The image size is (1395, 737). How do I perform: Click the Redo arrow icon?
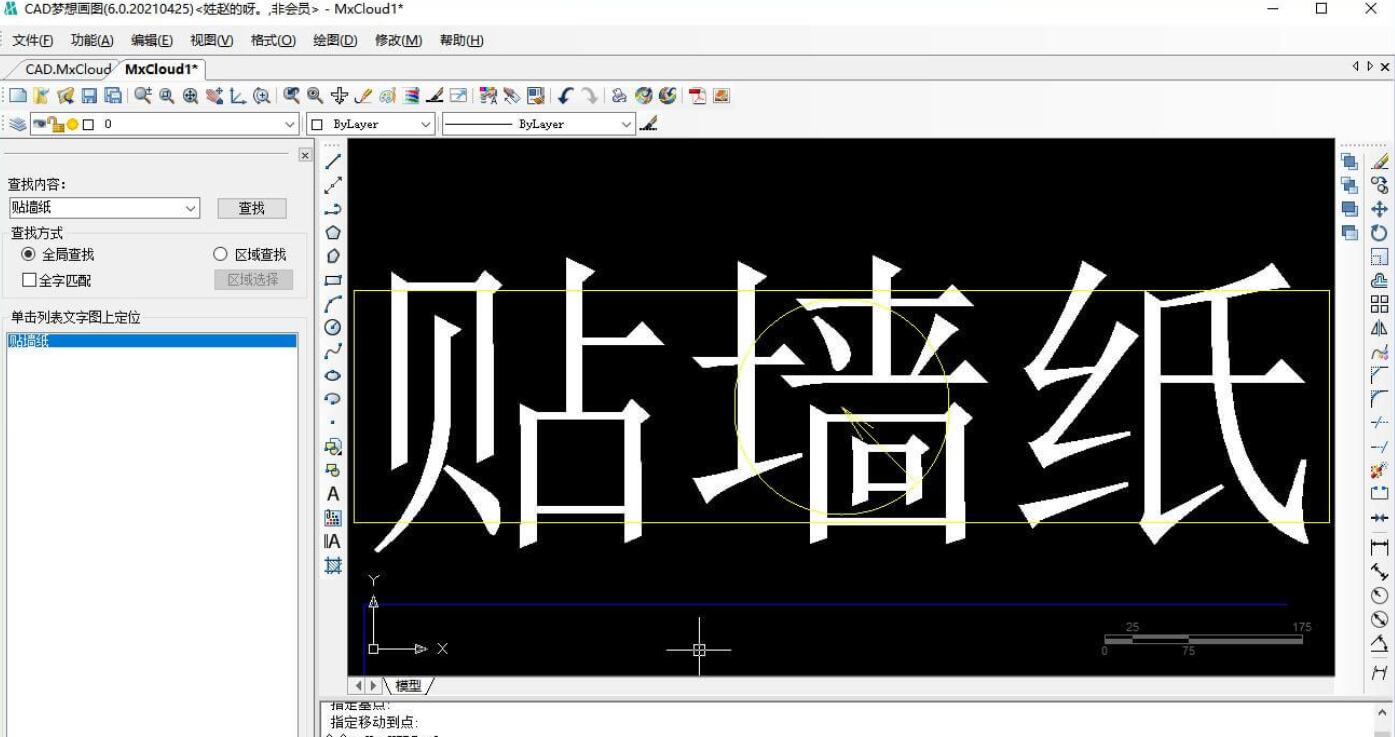coord(590,96)
